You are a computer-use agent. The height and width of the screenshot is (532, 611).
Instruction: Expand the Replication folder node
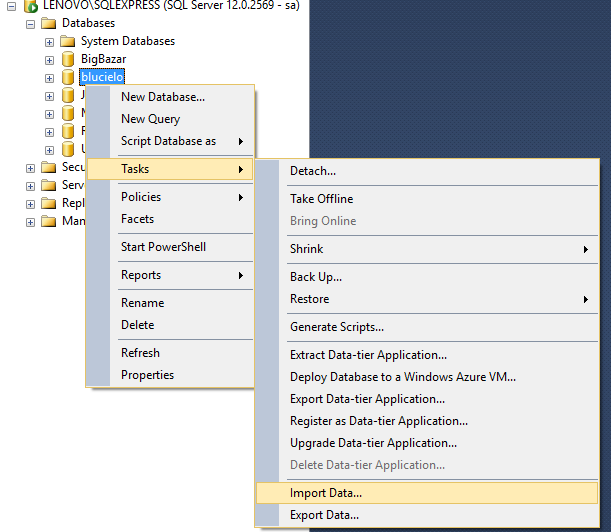pos(30,204)
